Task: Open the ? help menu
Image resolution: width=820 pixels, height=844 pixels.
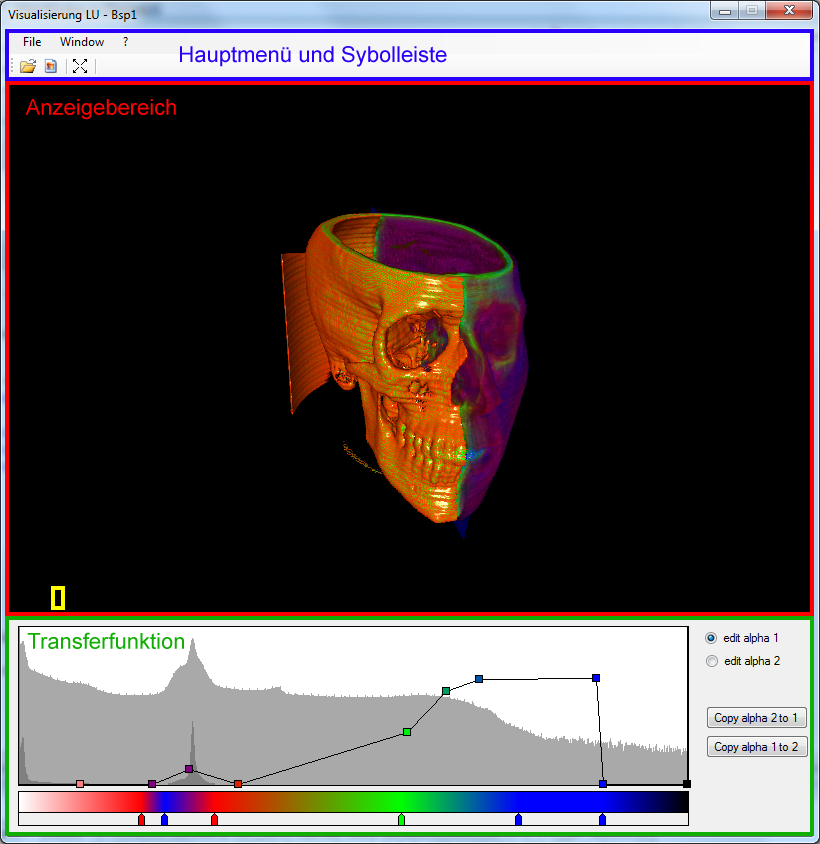Action: 125,42
